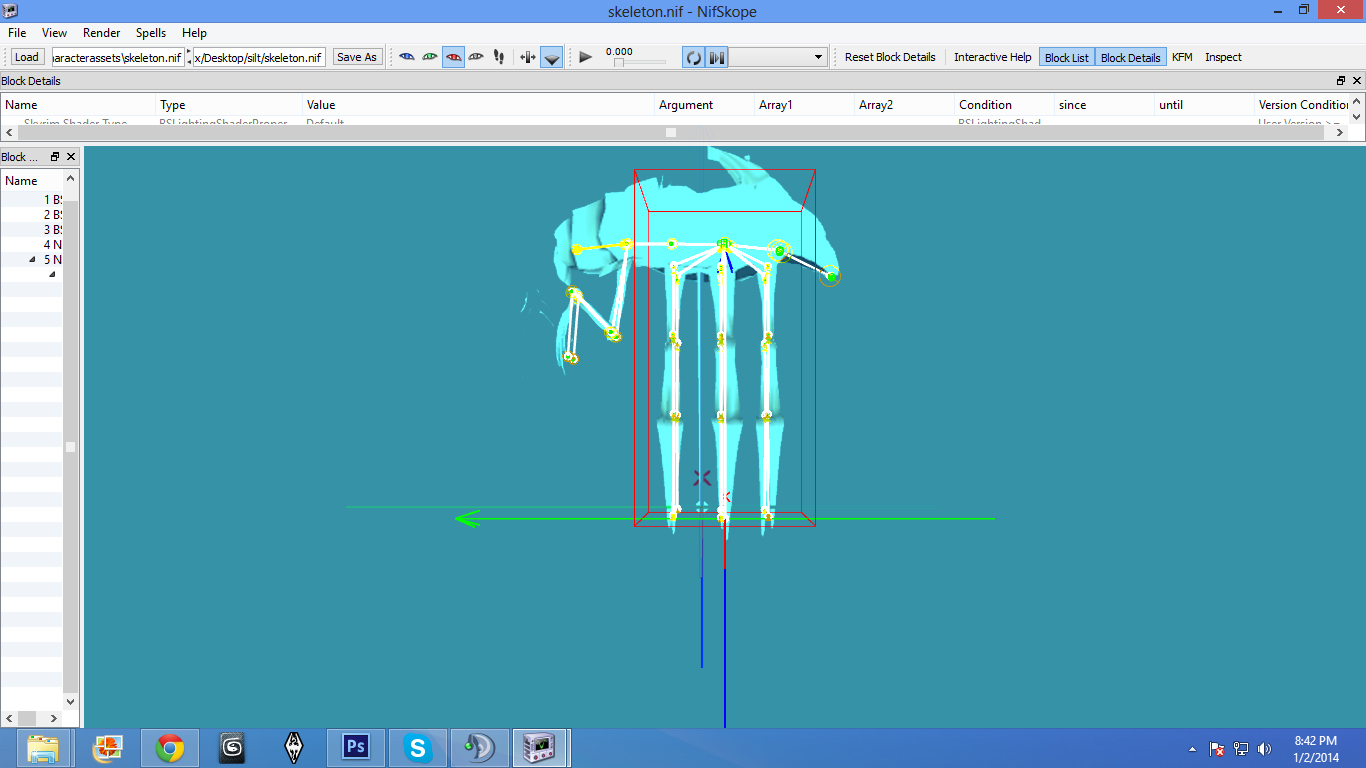Toggle the animation loop button
Viewport: 1366px width, 768px height.
coord(693,57)
